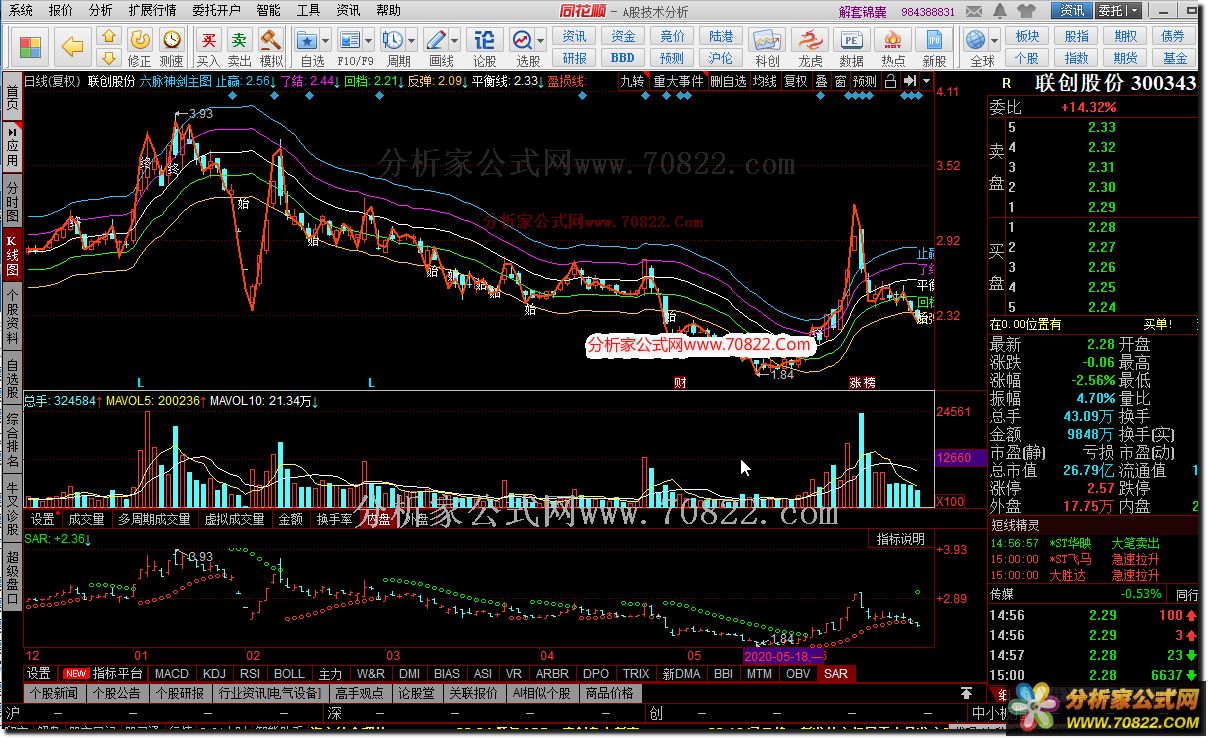Click the 解套锦囊 link in title bar

pos(863,11)
